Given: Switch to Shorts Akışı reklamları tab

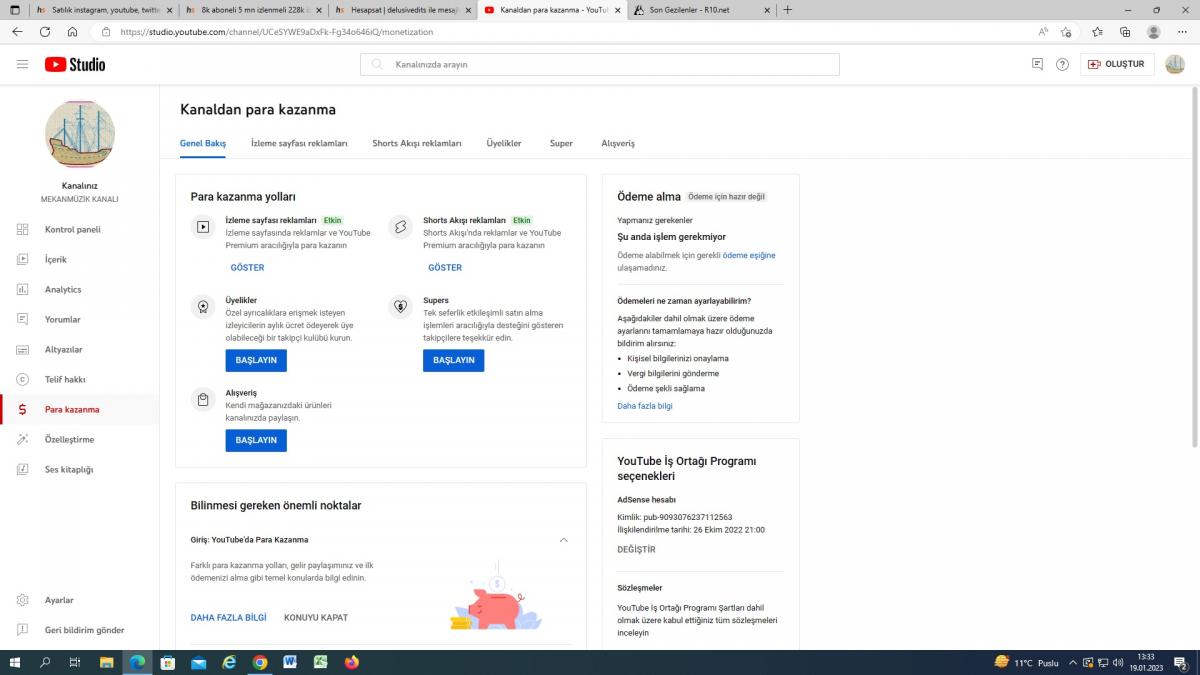Looking at the screenshot, I should 417,143.
